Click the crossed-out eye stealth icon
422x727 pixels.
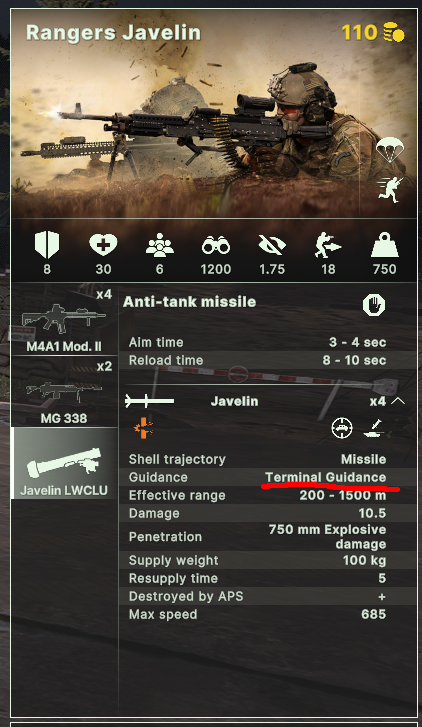[272, 244]
